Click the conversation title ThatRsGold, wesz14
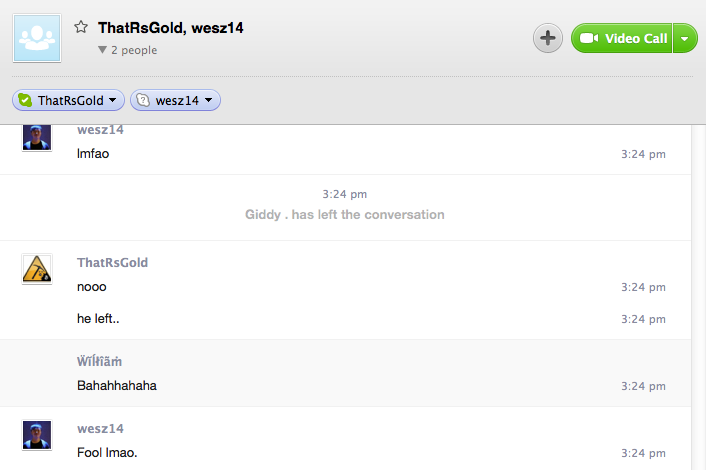 (x=171, y=28)
